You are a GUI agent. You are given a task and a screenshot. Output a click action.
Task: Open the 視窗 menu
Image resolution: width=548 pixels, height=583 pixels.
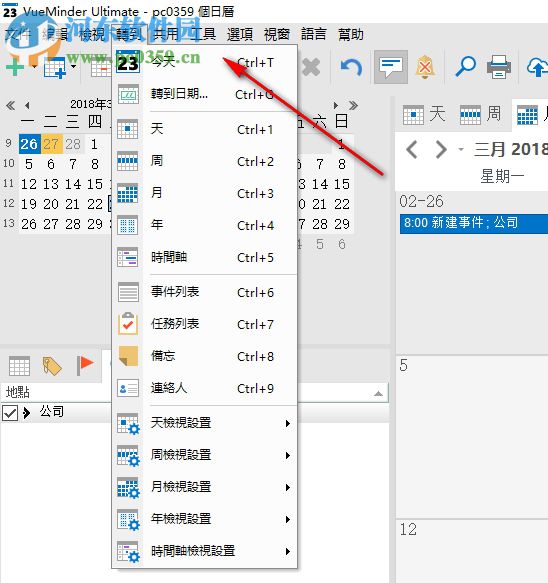(x=277, y=35)
